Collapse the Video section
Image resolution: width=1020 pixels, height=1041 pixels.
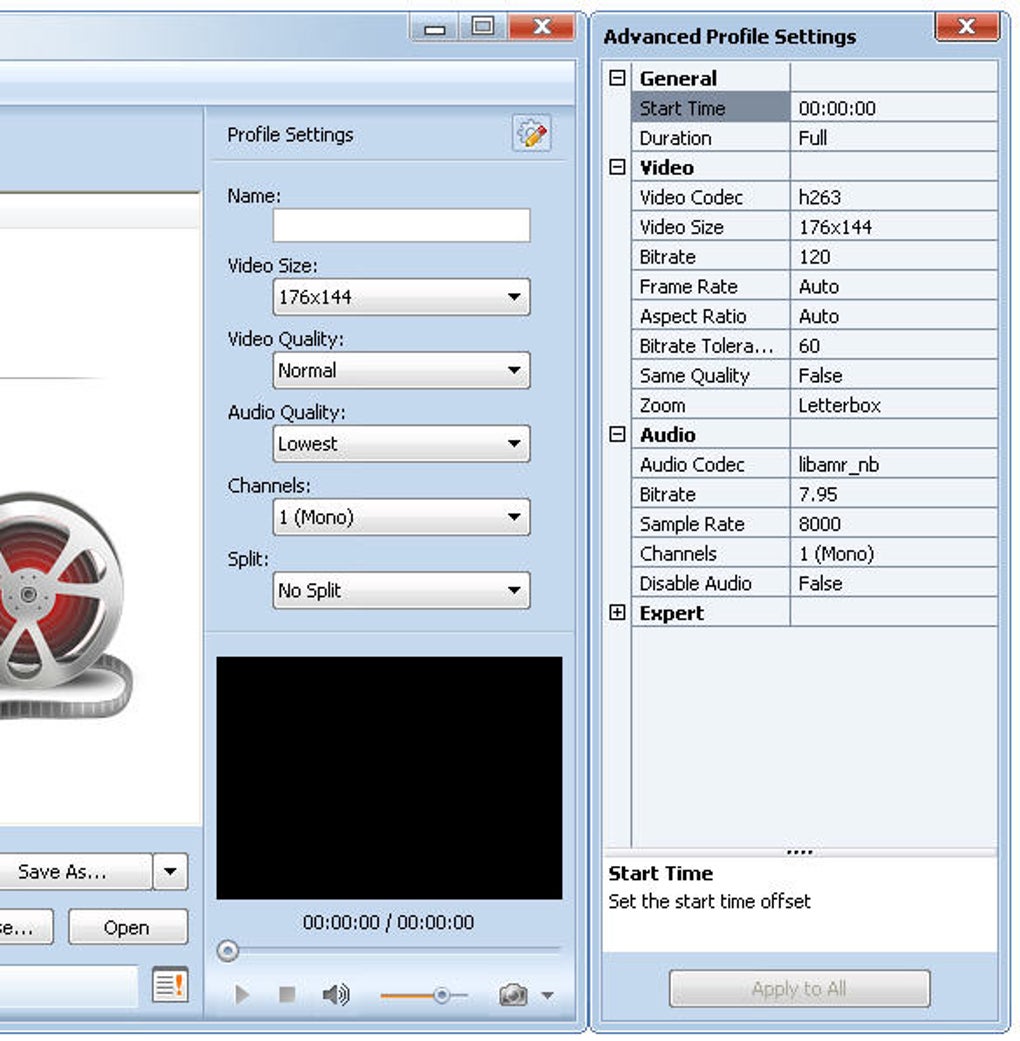[617, 167]
